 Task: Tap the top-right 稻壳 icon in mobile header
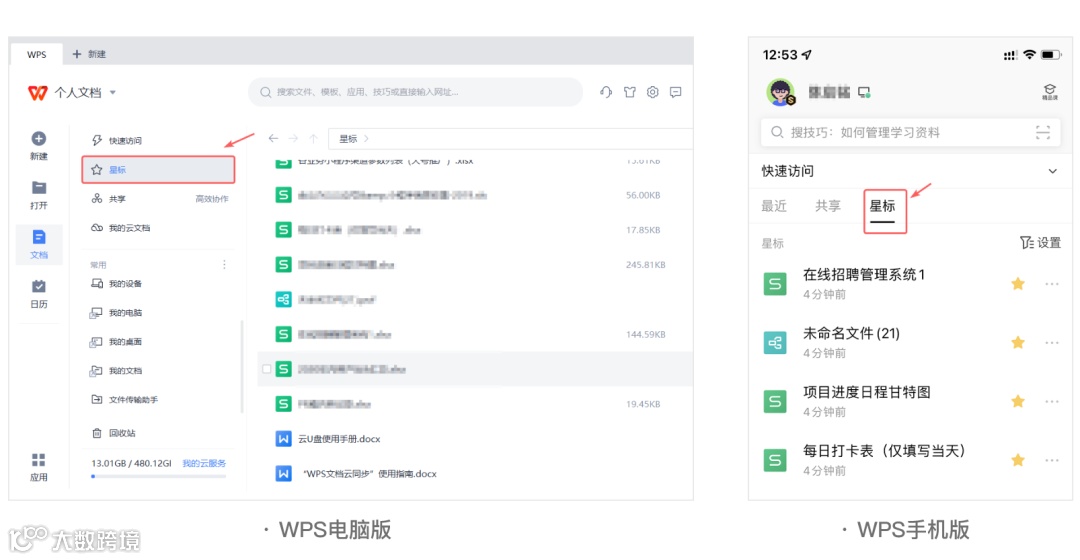(1050, 92)
